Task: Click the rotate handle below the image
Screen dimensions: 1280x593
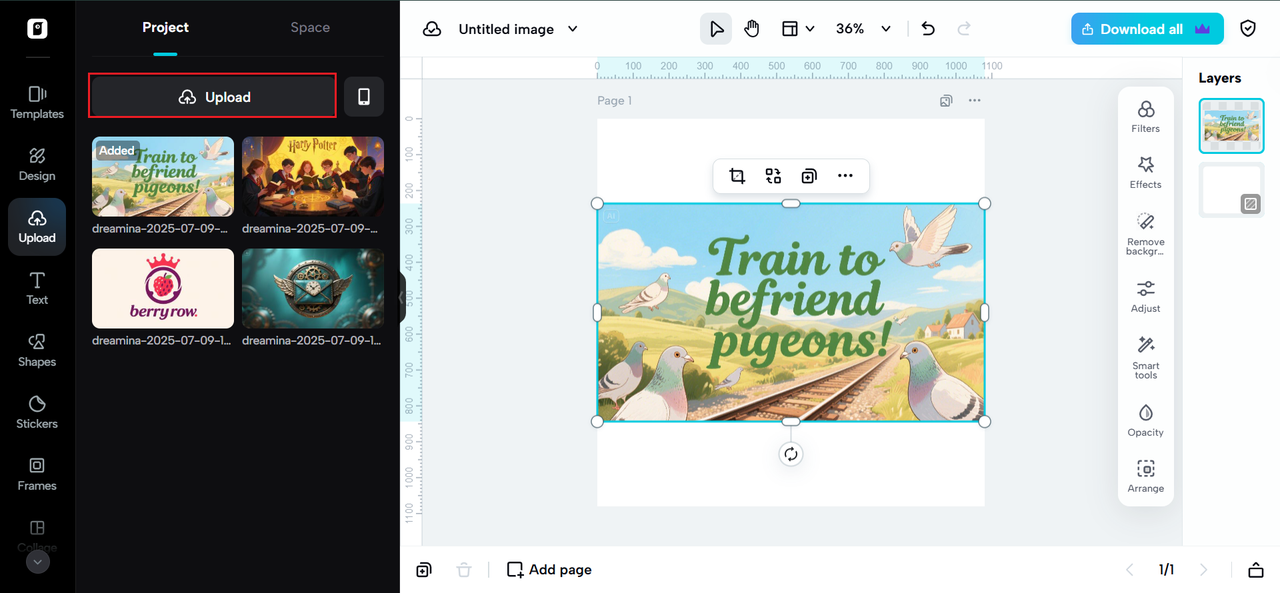Action: click(791, 454)
